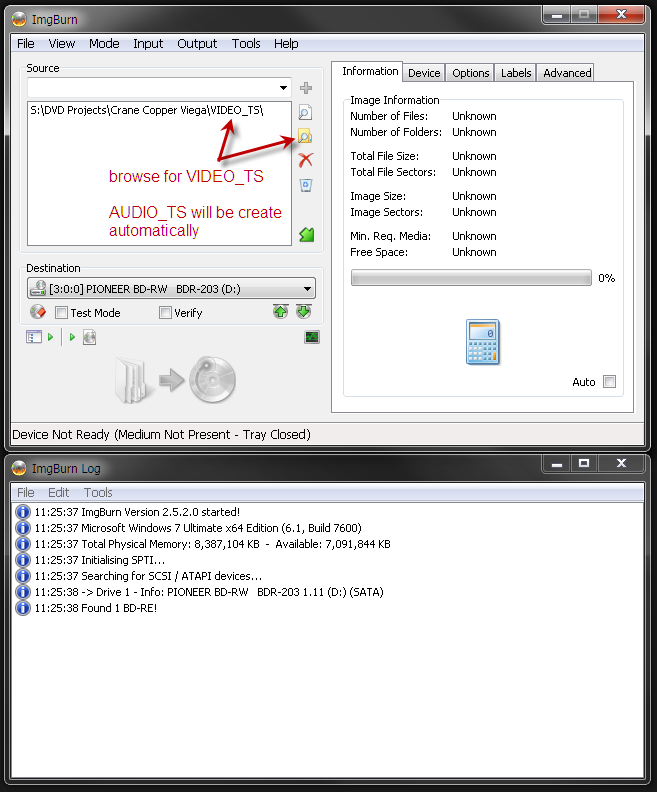Switch to the Labels tab
This screenshot has height=792, width=657.
click(516, 73)
